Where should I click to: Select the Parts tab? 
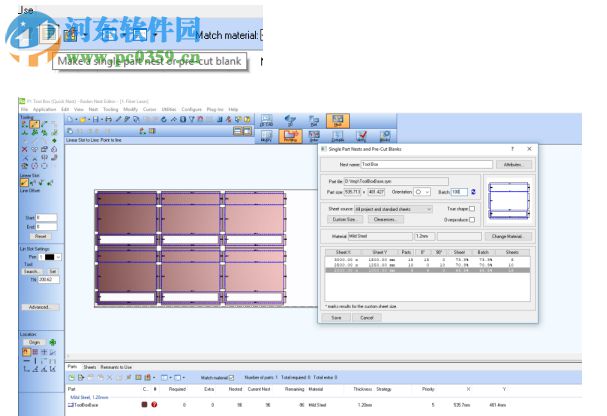[x=72, y=366]
